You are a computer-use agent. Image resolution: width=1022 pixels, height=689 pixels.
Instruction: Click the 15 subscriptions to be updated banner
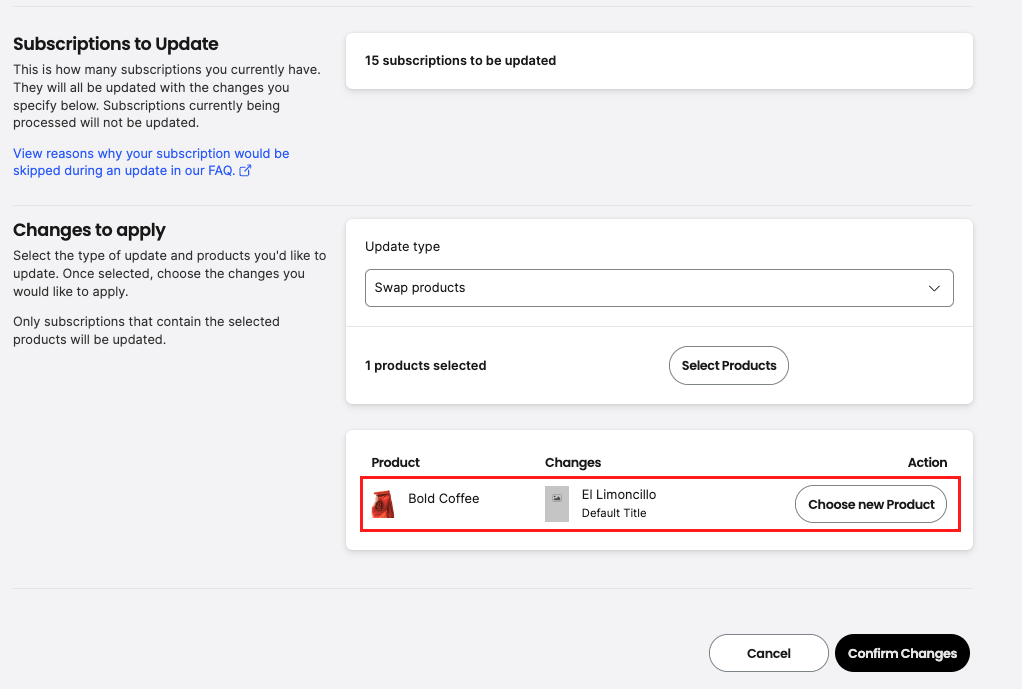click(659, 61)
